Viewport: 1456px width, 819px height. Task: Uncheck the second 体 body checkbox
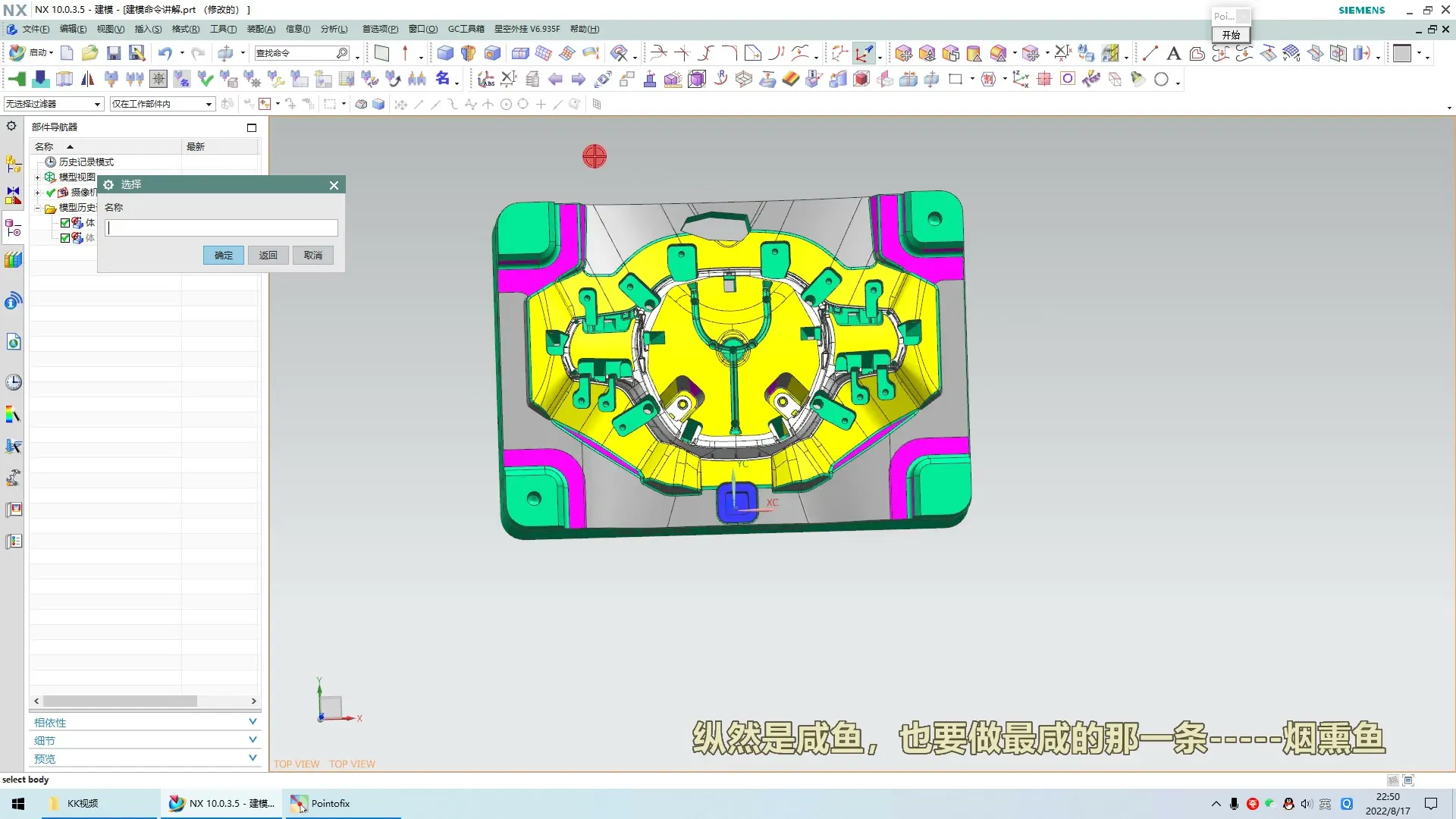click(x=65, y=238)
